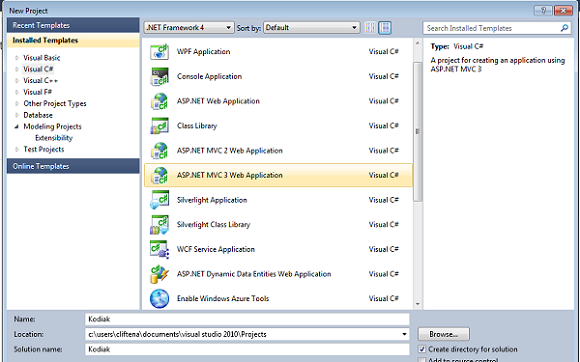Select the Console Application template name
The width and height of the screenshot is (580, 362).
(209, 77)
